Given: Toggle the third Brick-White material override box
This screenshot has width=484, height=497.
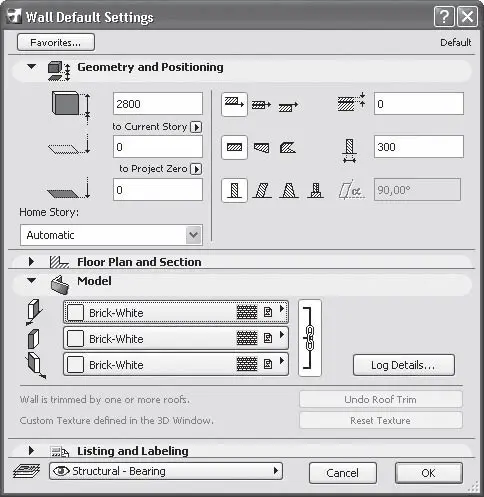Looking at the screenshot, I should [x=76, y=365].
